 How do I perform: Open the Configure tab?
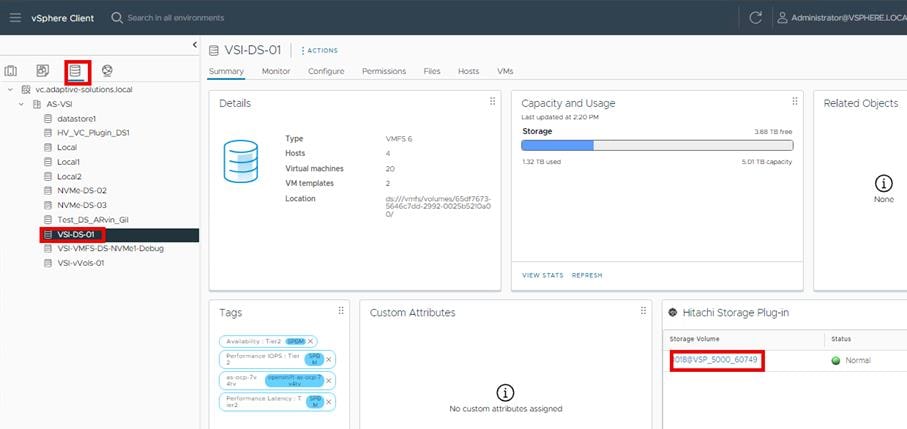(x=326, y=71)
